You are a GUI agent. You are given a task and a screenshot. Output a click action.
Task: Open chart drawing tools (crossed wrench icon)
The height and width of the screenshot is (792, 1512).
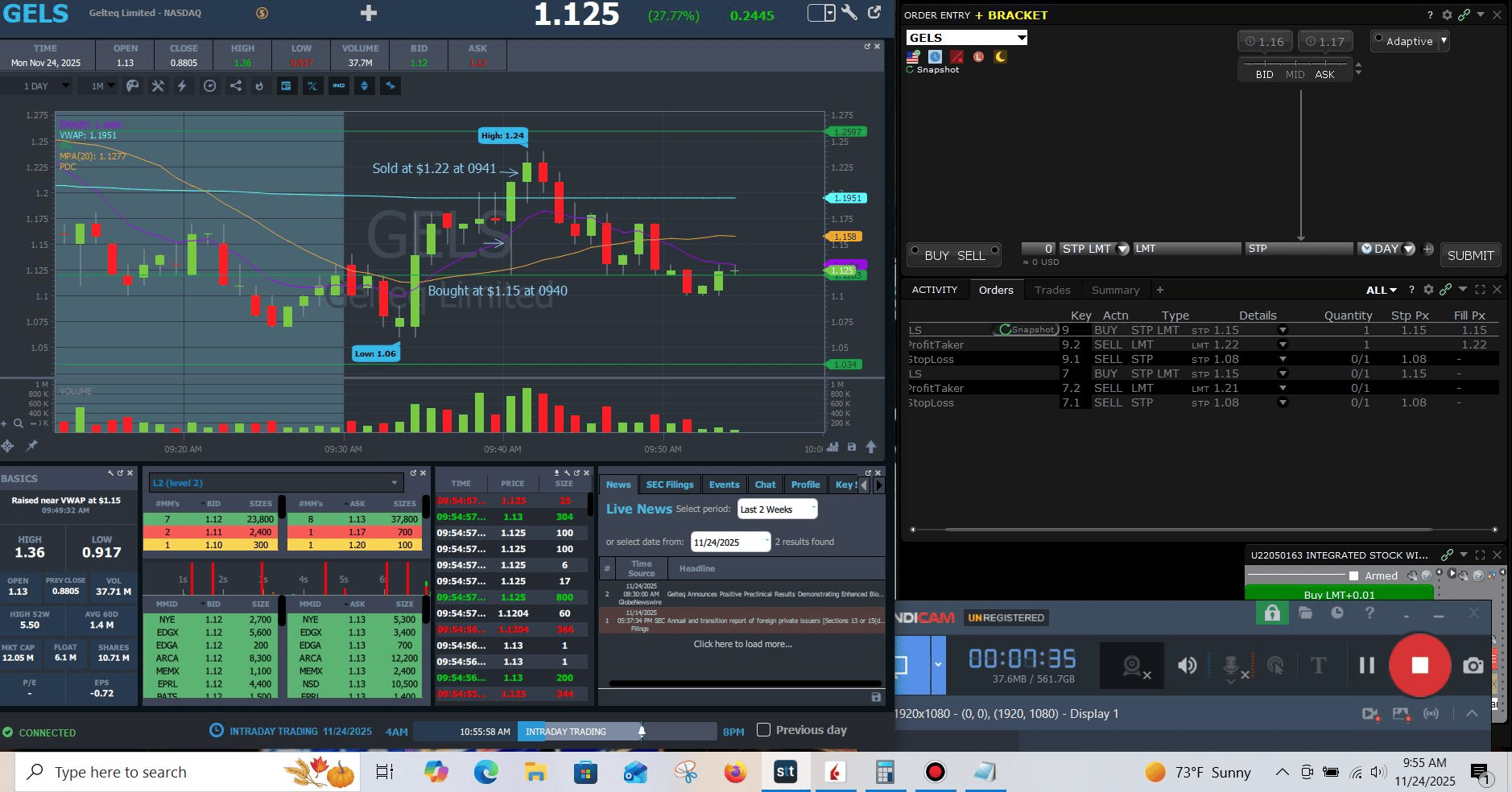pyautogui.click(x=158, y=86)
